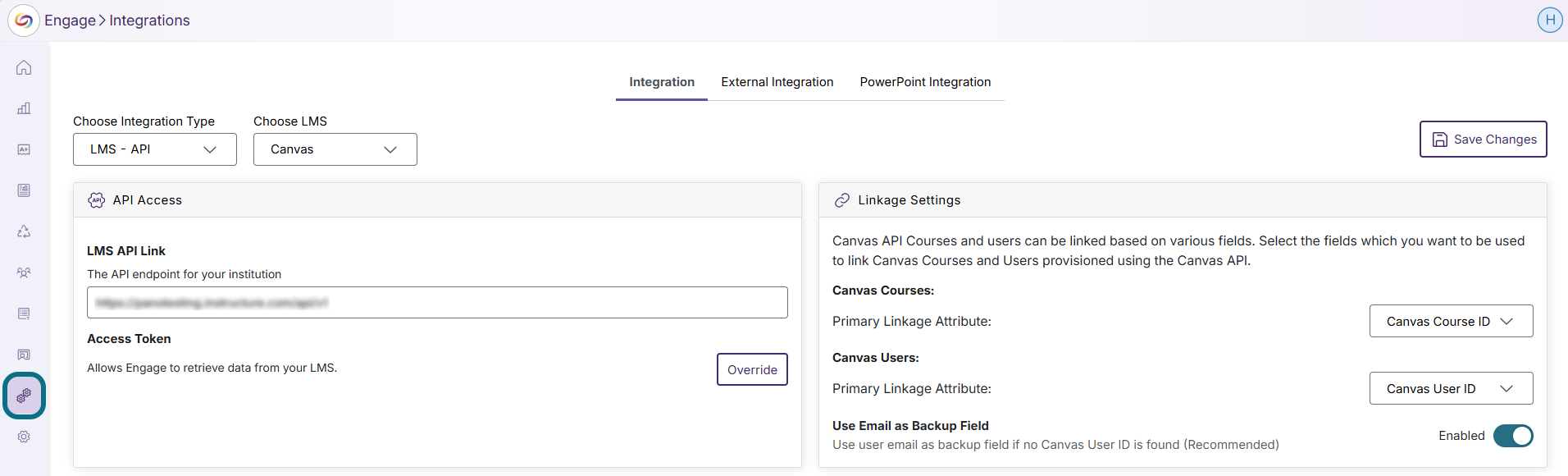This screenshot has width=1568, height=476.
Task: Click the API Access panel icon
Action: point(97,200)
